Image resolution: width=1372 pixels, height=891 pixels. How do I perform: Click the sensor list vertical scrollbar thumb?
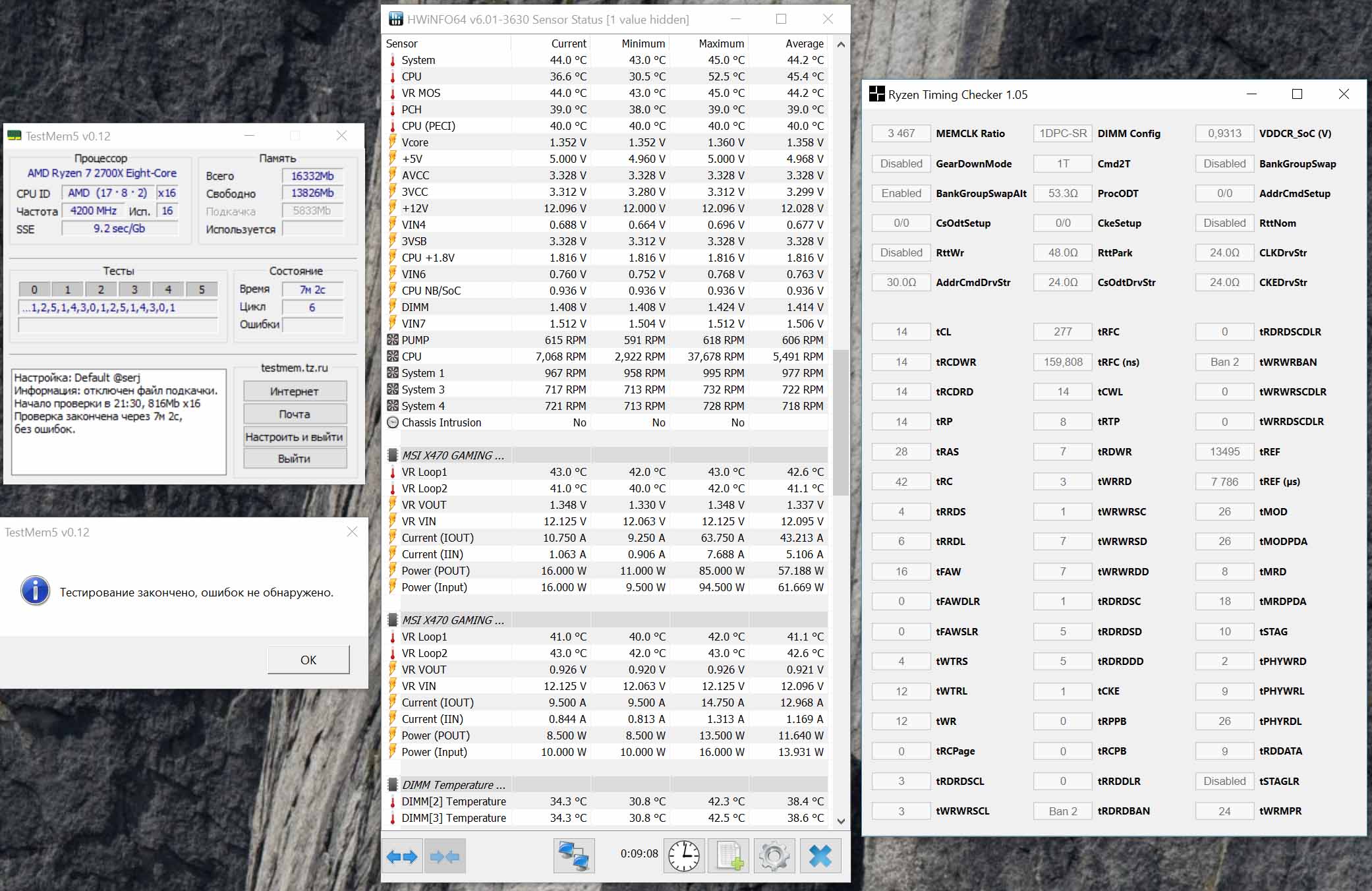[840, 422]
